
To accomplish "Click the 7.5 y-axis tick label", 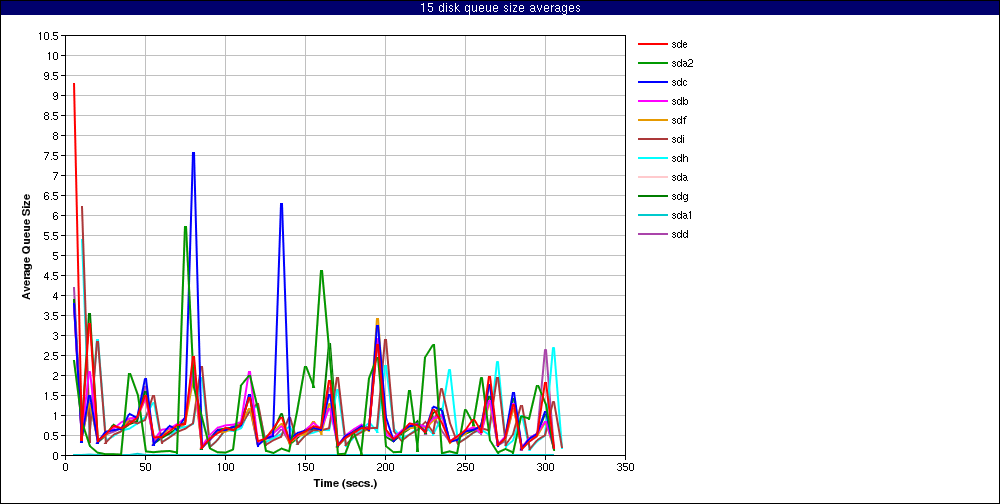I will tap(52, 156).
